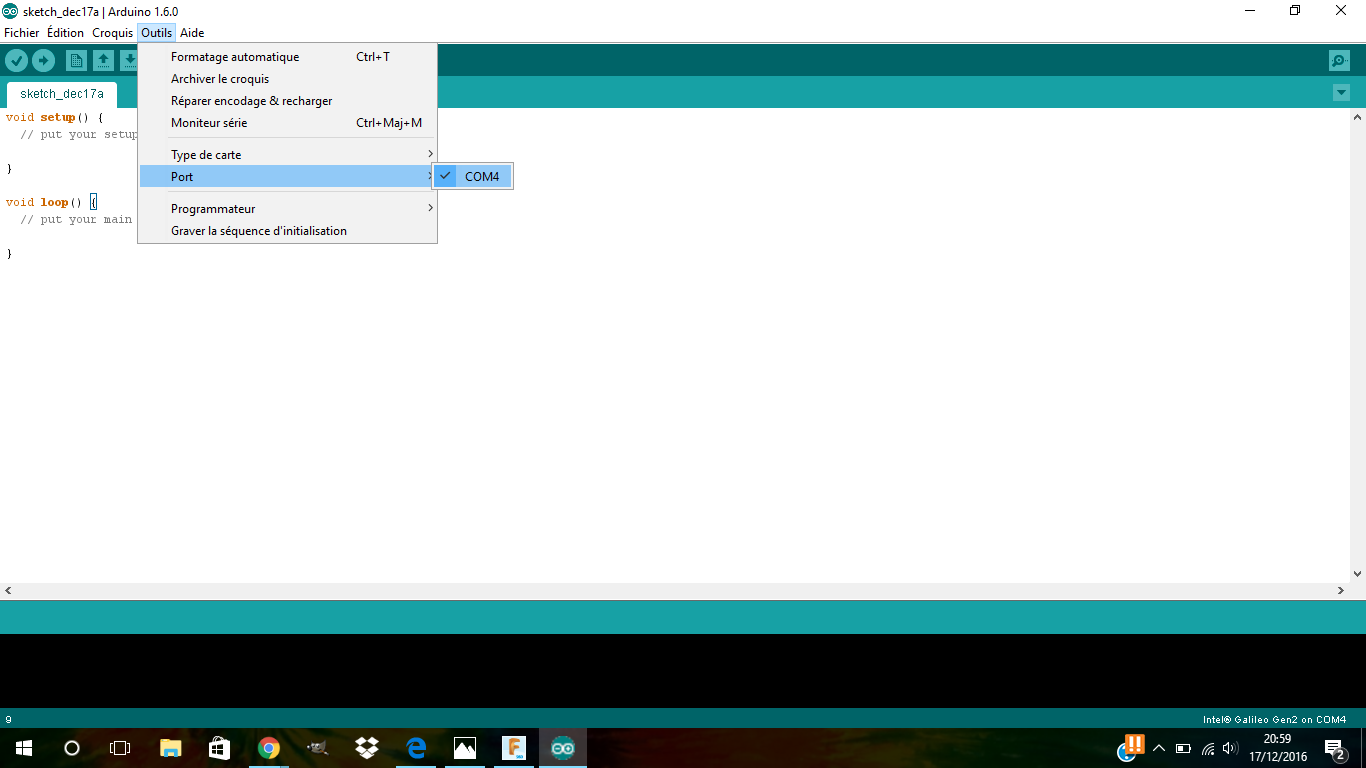Screen dimensions: 1366x768
Task: Open File Explorer from the taskbar
Action: click(x=170, y=748)
